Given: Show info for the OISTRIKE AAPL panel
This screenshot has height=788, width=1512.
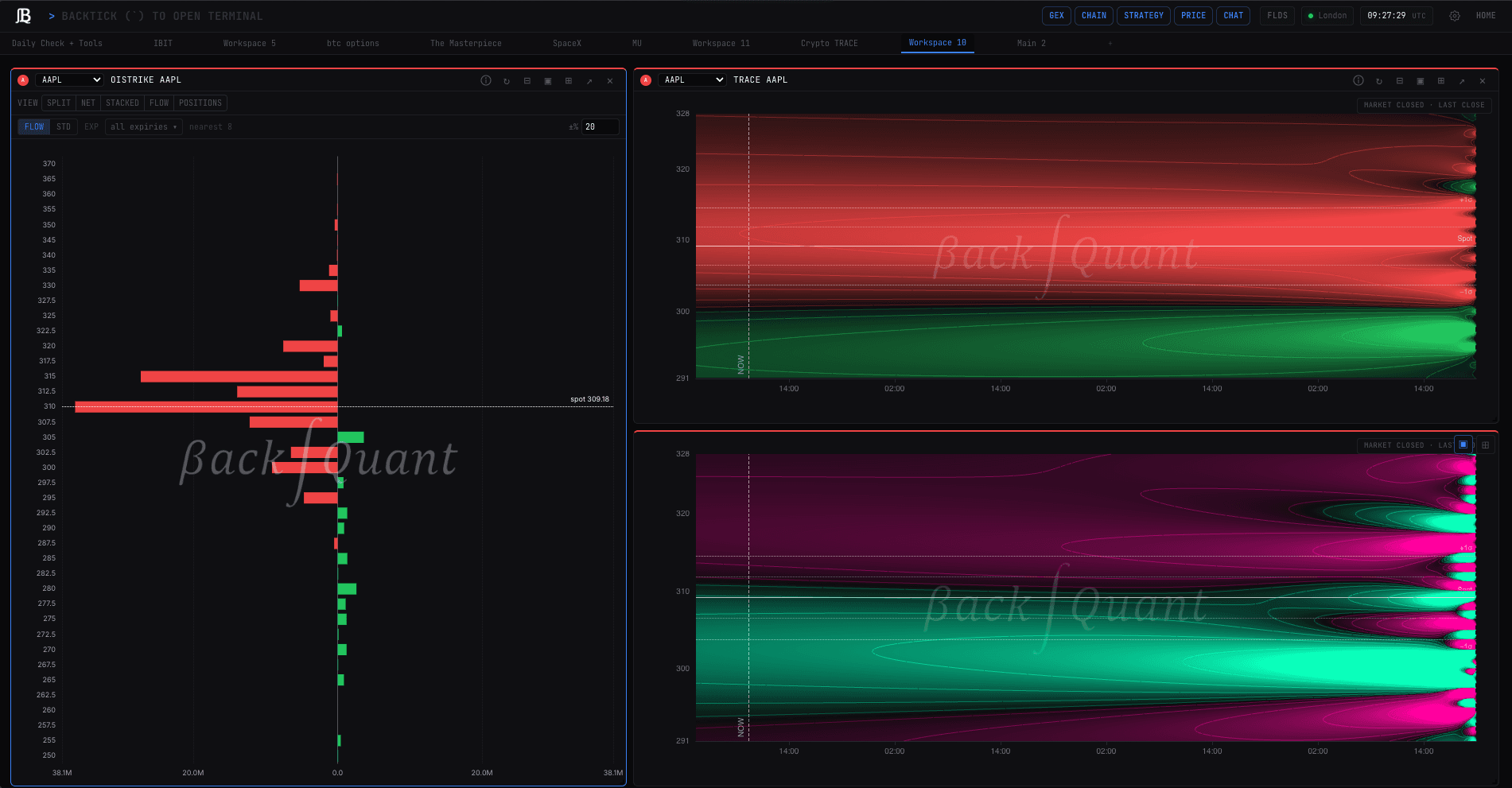Looking at the screenshot, I should pos(486,80).
